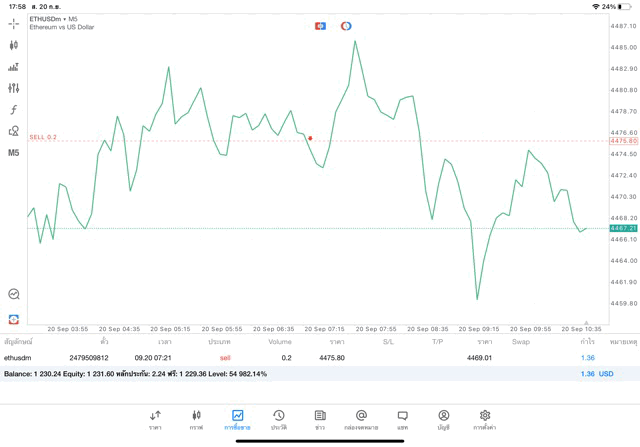Open the candlestick chart type icon

point(14,45)
